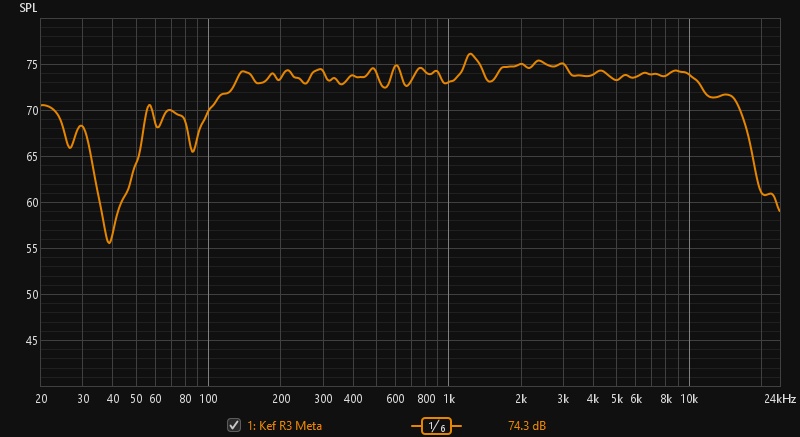Click the 74.3 dB level readout

[527, 426]
